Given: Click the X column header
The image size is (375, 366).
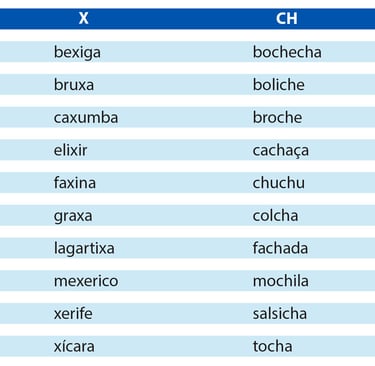Looking at the screenshot, I should pyautogui.click(x=84, y=18).
